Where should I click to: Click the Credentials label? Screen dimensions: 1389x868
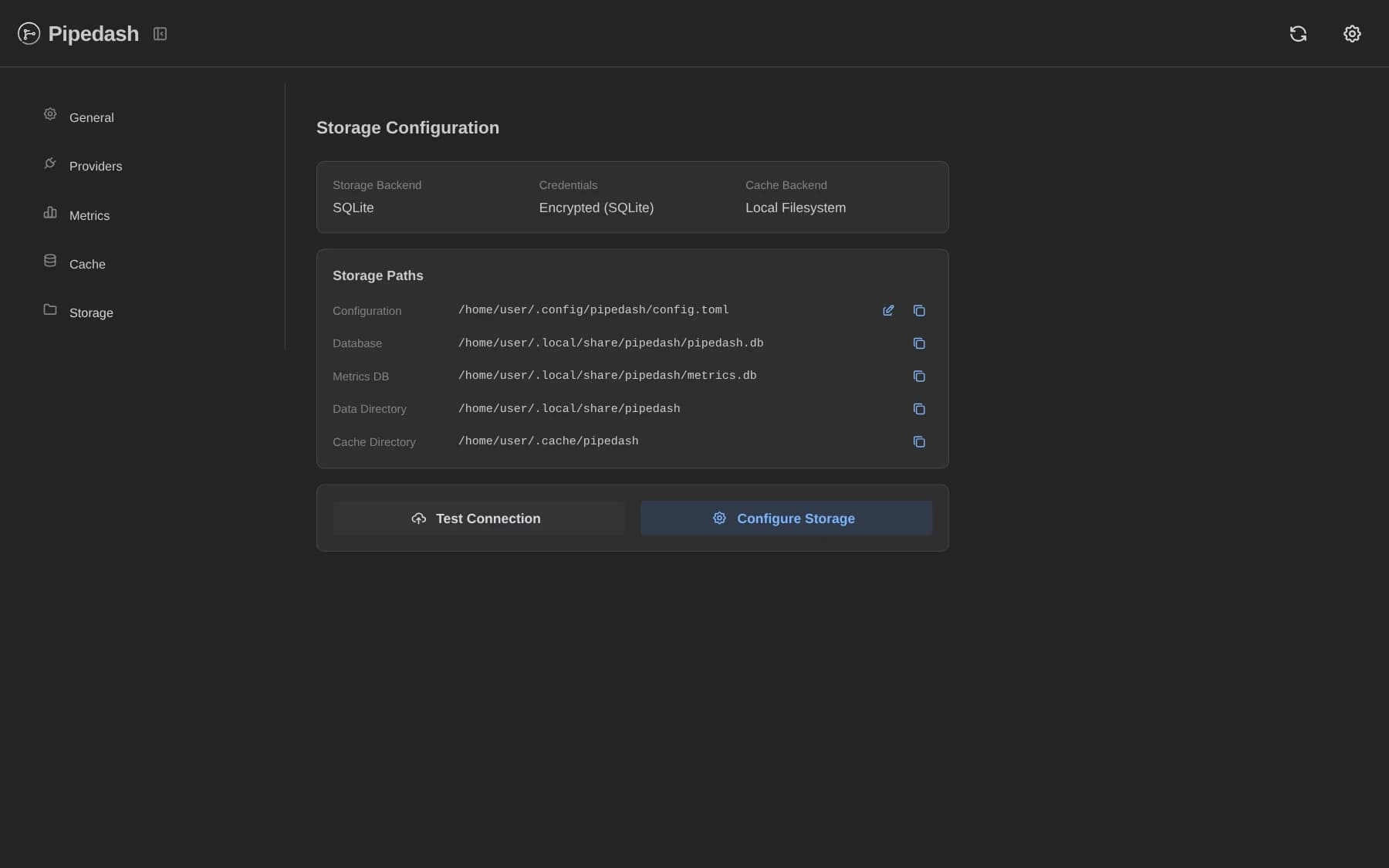568,185
